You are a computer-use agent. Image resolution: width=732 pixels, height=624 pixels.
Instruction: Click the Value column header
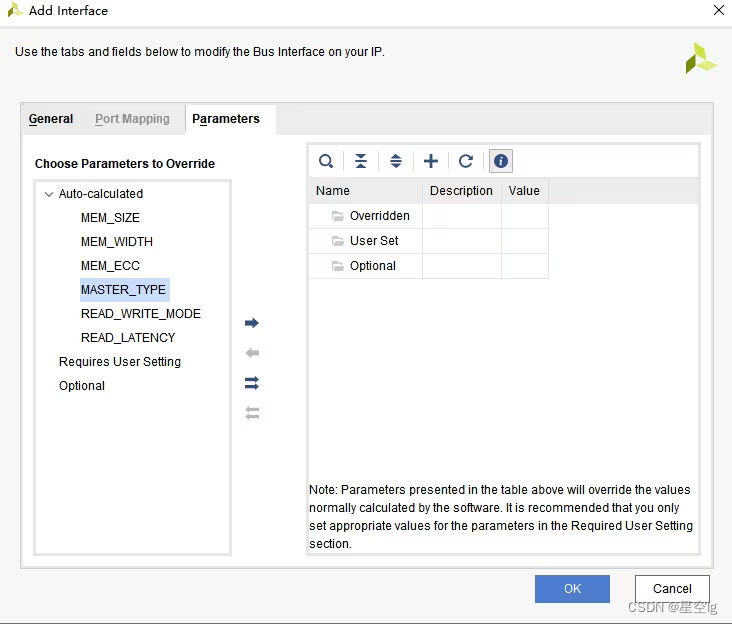(525, 191)
